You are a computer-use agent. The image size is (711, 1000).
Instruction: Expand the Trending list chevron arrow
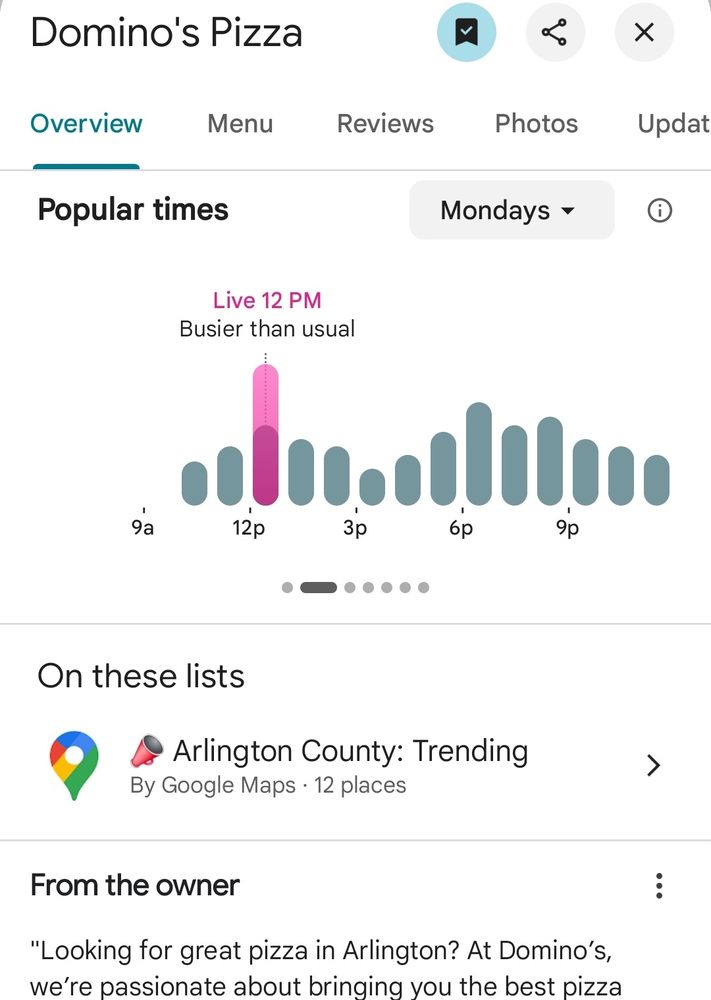(653, 765)
